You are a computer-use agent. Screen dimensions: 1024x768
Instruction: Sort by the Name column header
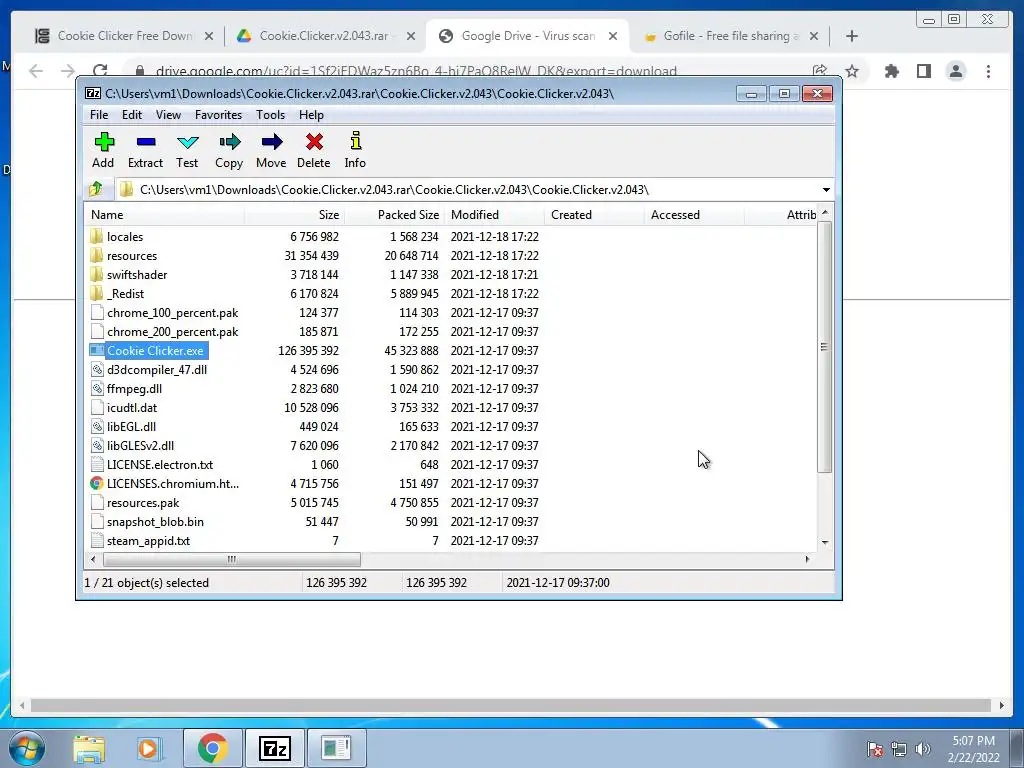tap(165, 215)
